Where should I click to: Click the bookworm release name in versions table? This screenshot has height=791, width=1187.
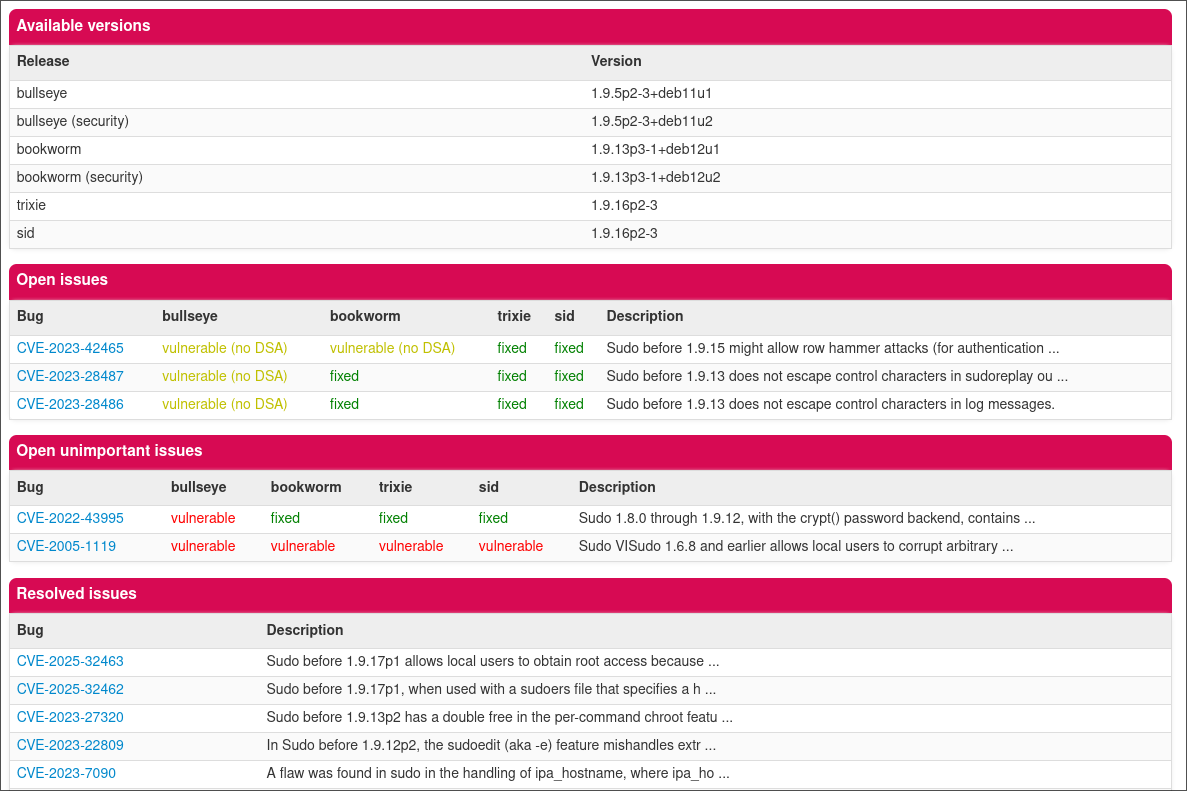[48, 150]
